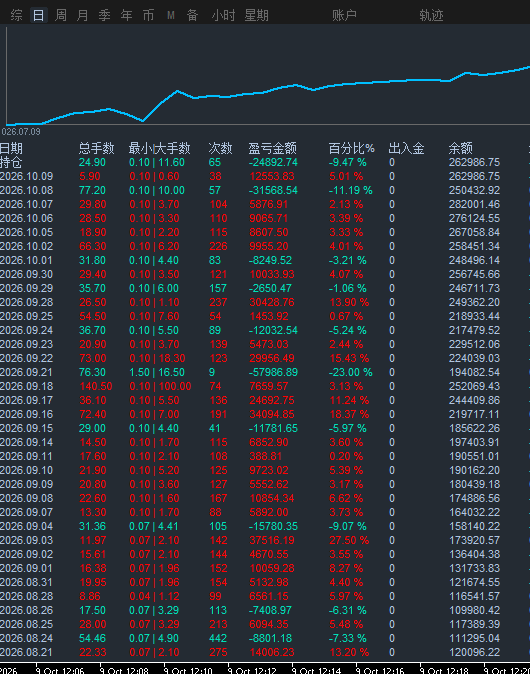Open the 周 weekly tab
Viewport: 530px width, 674px height.
coord(61,15)
